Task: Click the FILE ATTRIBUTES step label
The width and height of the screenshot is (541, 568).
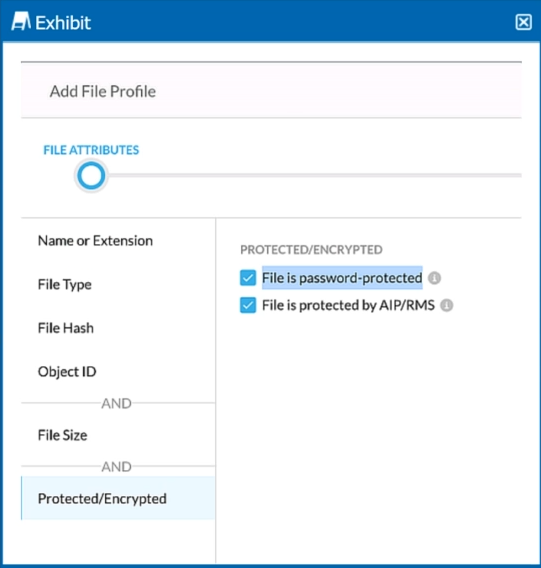Action: pyautogui.click(x=91, y=150)
